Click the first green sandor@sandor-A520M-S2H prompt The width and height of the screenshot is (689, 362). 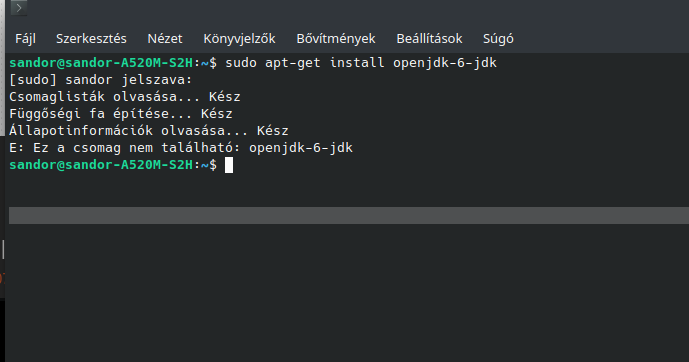(101, 63)
